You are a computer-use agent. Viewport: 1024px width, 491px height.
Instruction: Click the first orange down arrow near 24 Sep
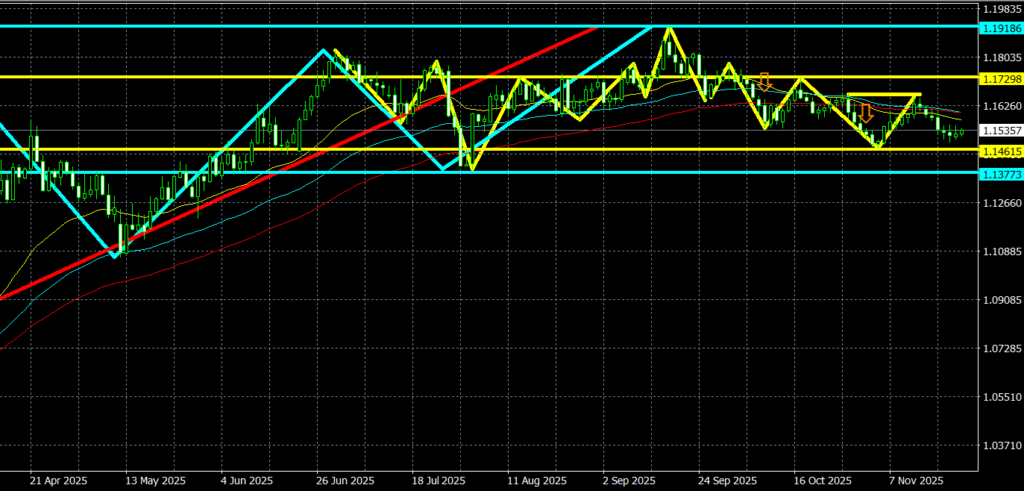(x=765, y=82)
